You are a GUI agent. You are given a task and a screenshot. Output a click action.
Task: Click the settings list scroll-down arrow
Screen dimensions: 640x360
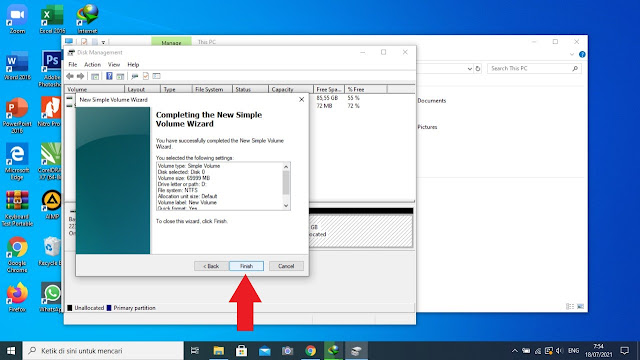(286, 206)
